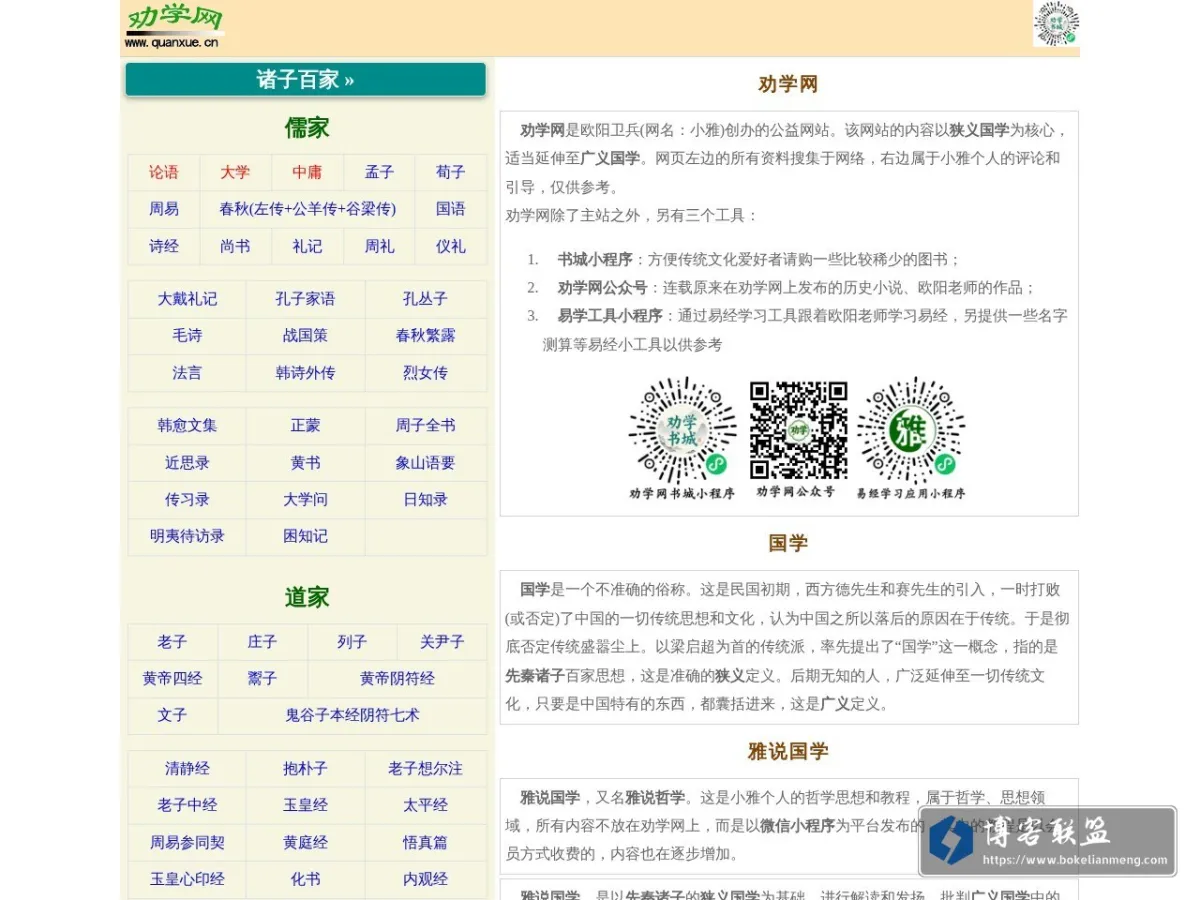Open the 老子 link under 道家

172,642
